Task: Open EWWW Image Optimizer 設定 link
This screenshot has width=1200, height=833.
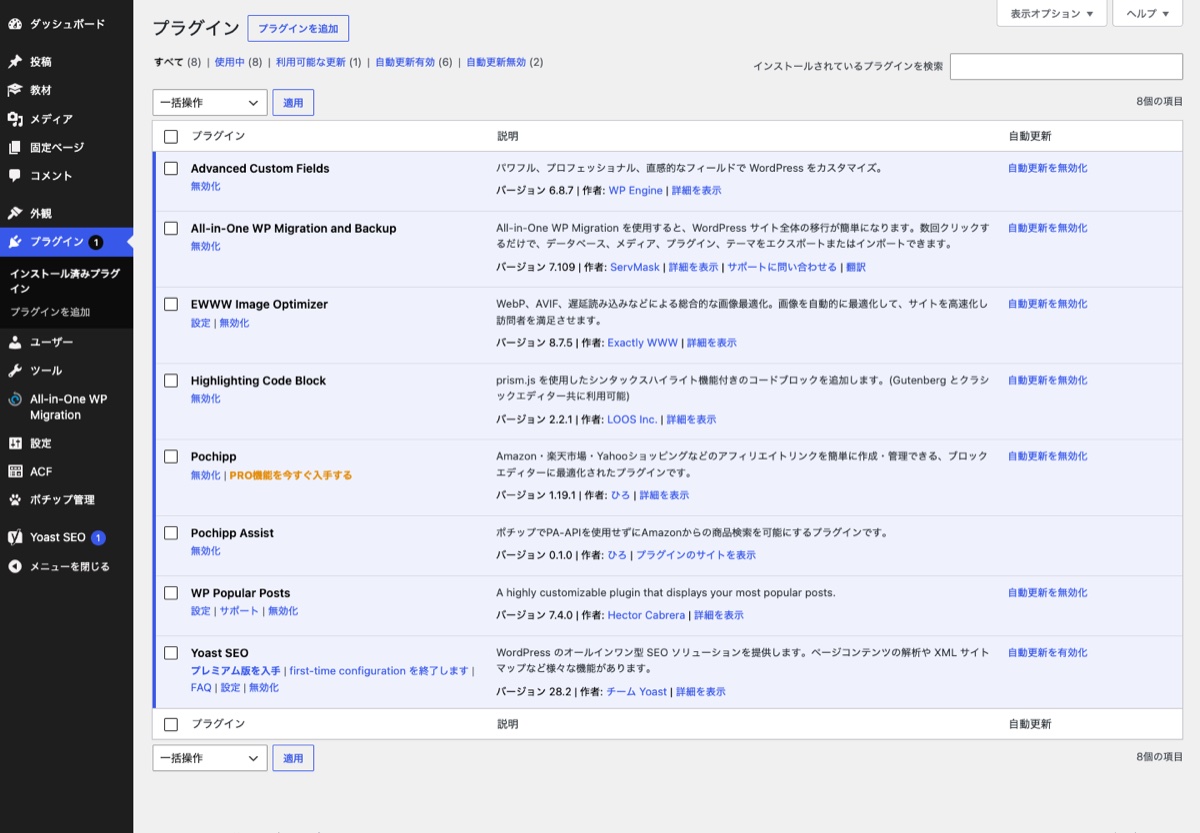Action: (201, 323)
